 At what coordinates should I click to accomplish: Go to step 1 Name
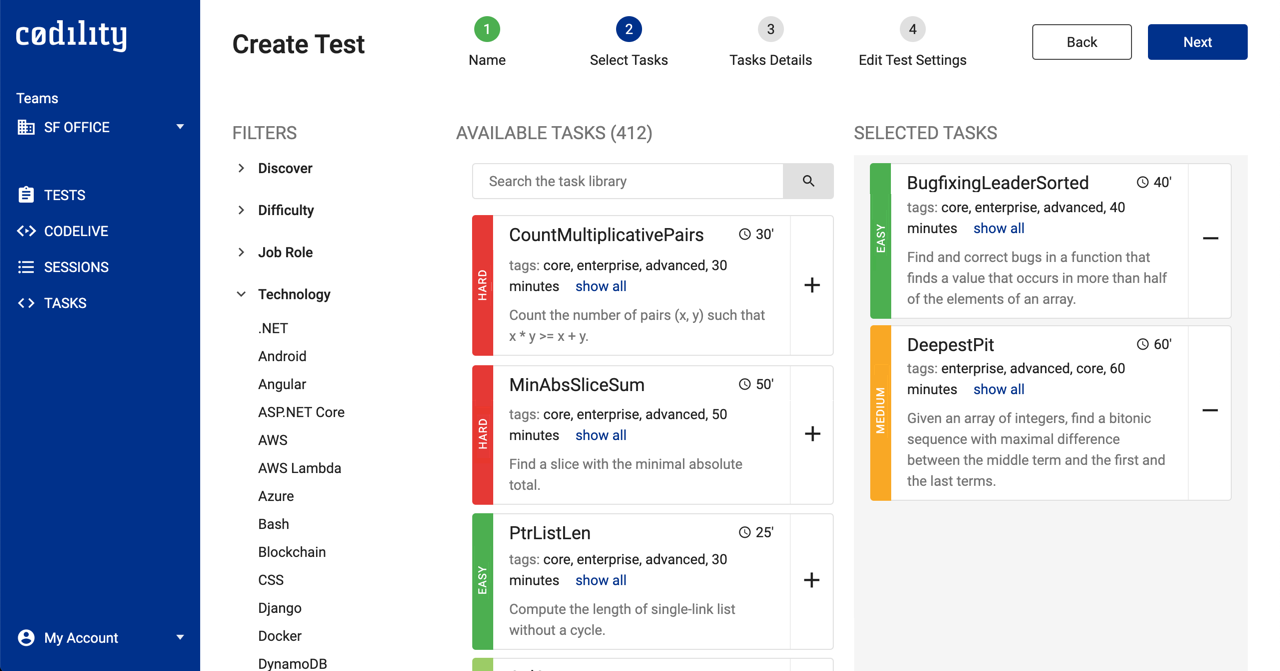(487, 30)
